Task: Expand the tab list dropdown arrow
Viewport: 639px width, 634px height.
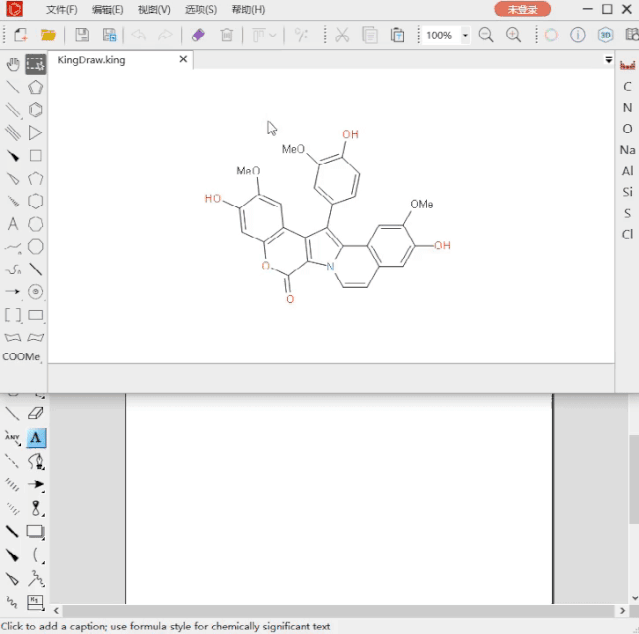Action: coord(608,60)
